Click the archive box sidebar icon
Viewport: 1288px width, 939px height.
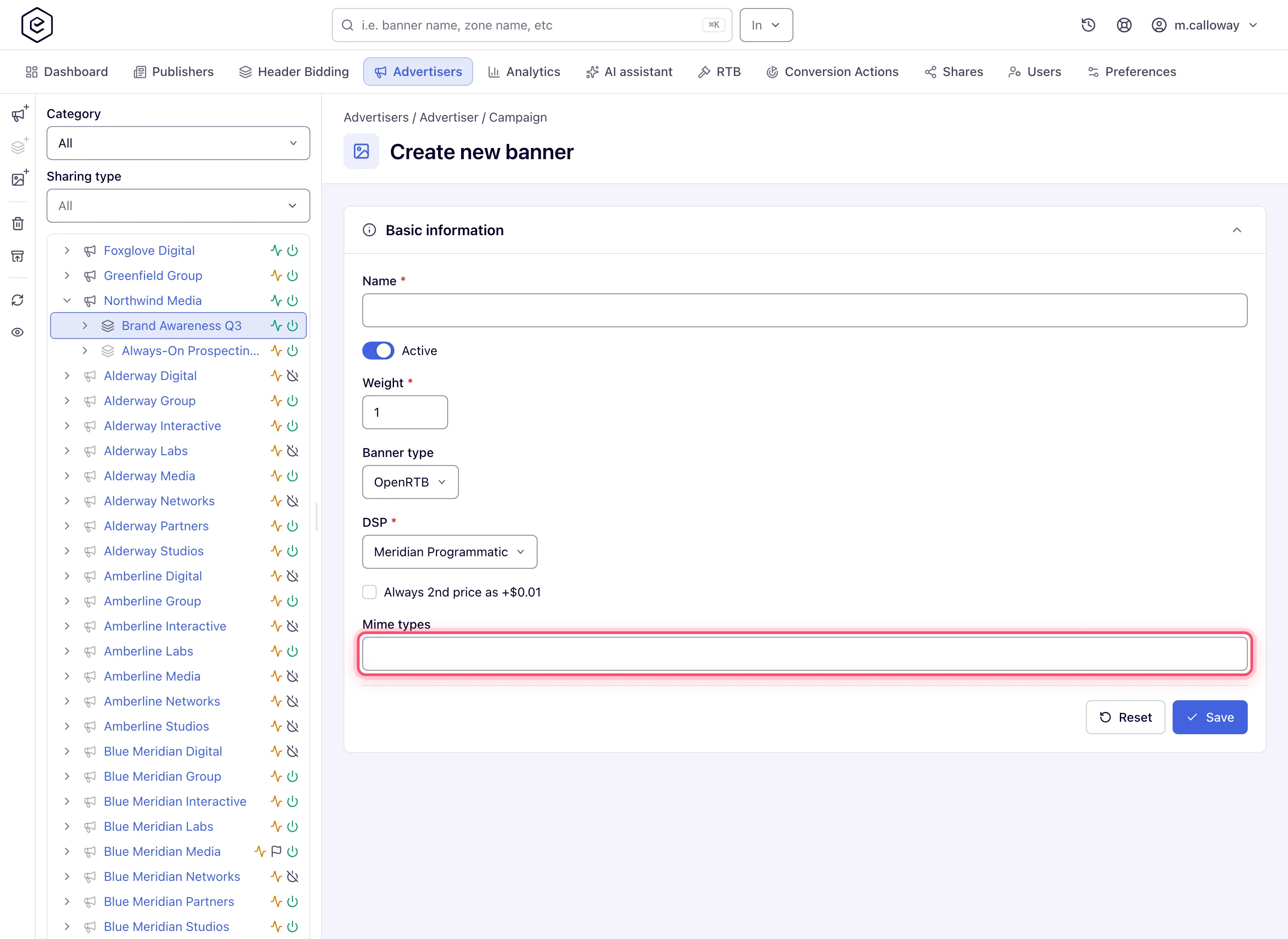[18, 256]
